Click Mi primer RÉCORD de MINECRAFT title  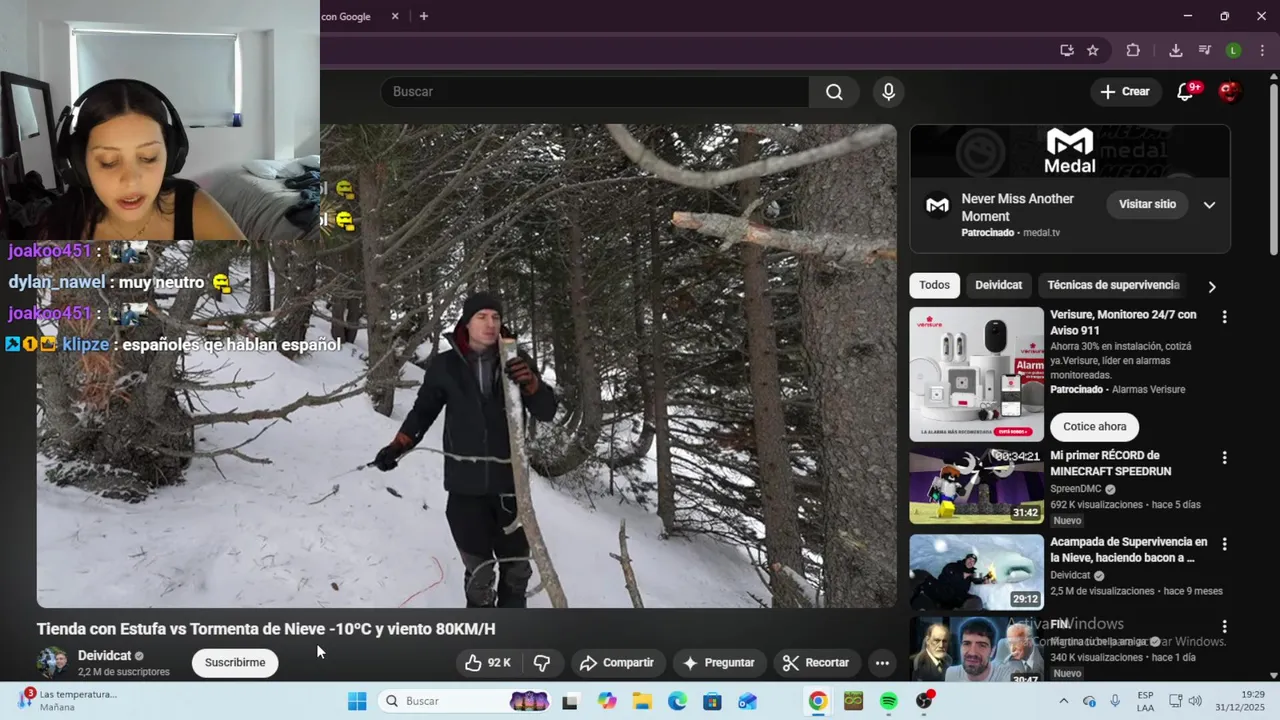[1110, 464]
